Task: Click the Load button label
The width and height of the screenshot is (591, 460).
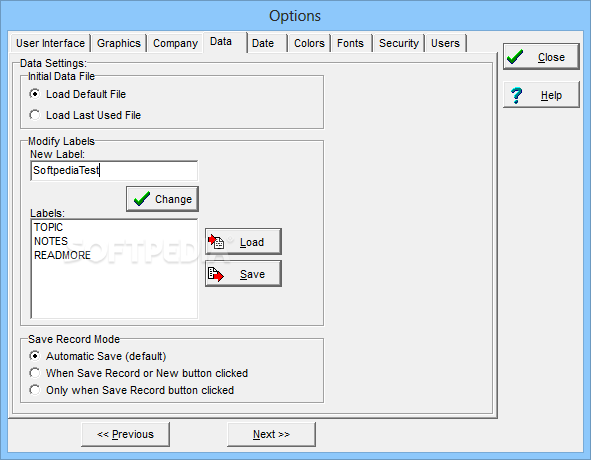Action: click(252, 242)
